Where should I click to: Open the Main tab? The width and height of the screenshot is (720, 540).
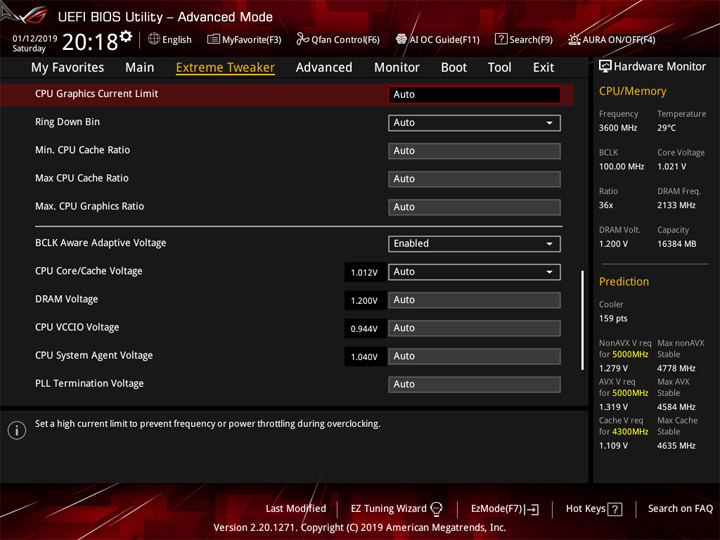tap(140, 68)
